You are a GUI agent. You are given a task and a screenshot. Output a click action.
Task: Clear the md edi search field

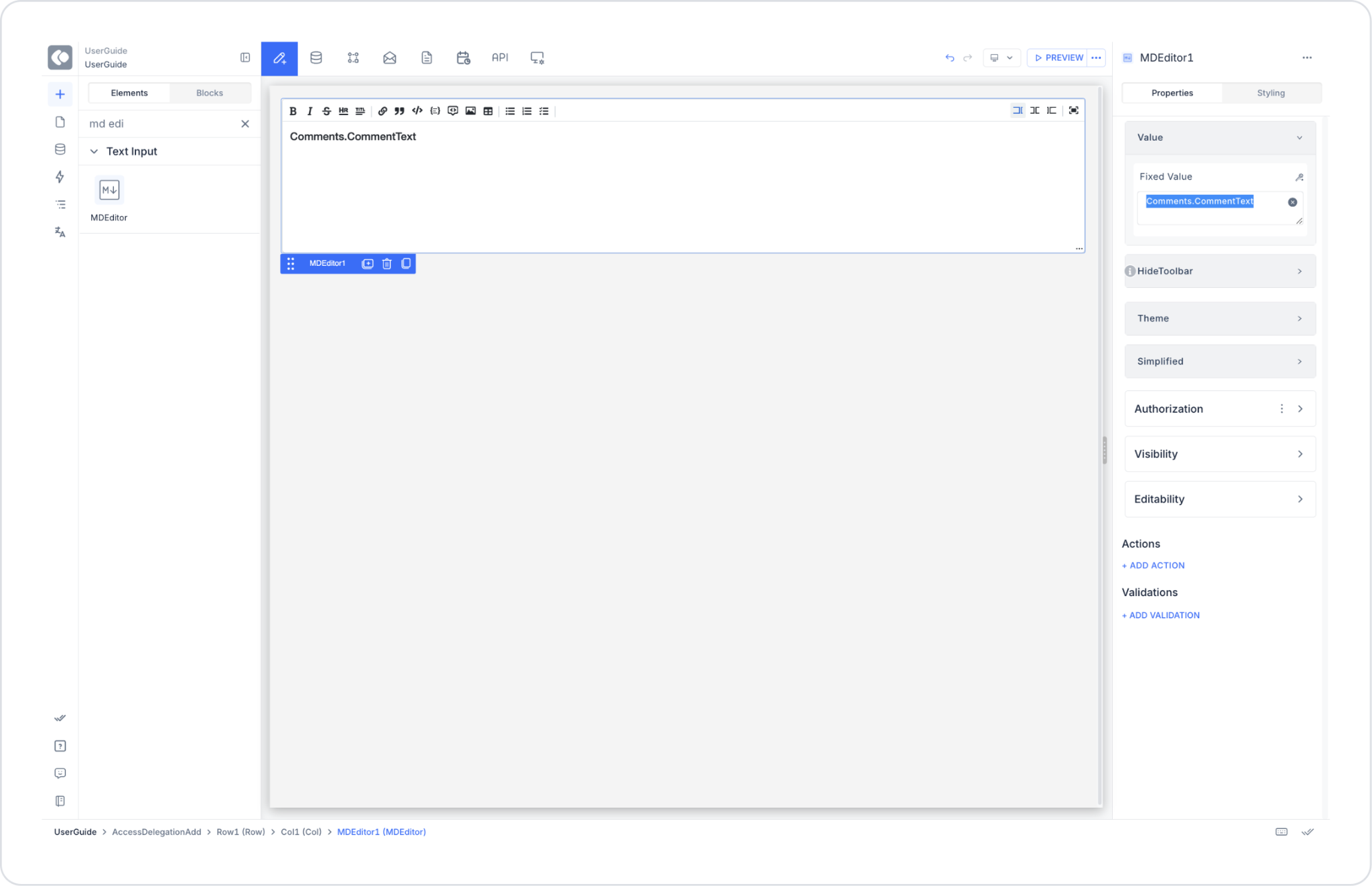pos(245,124)
